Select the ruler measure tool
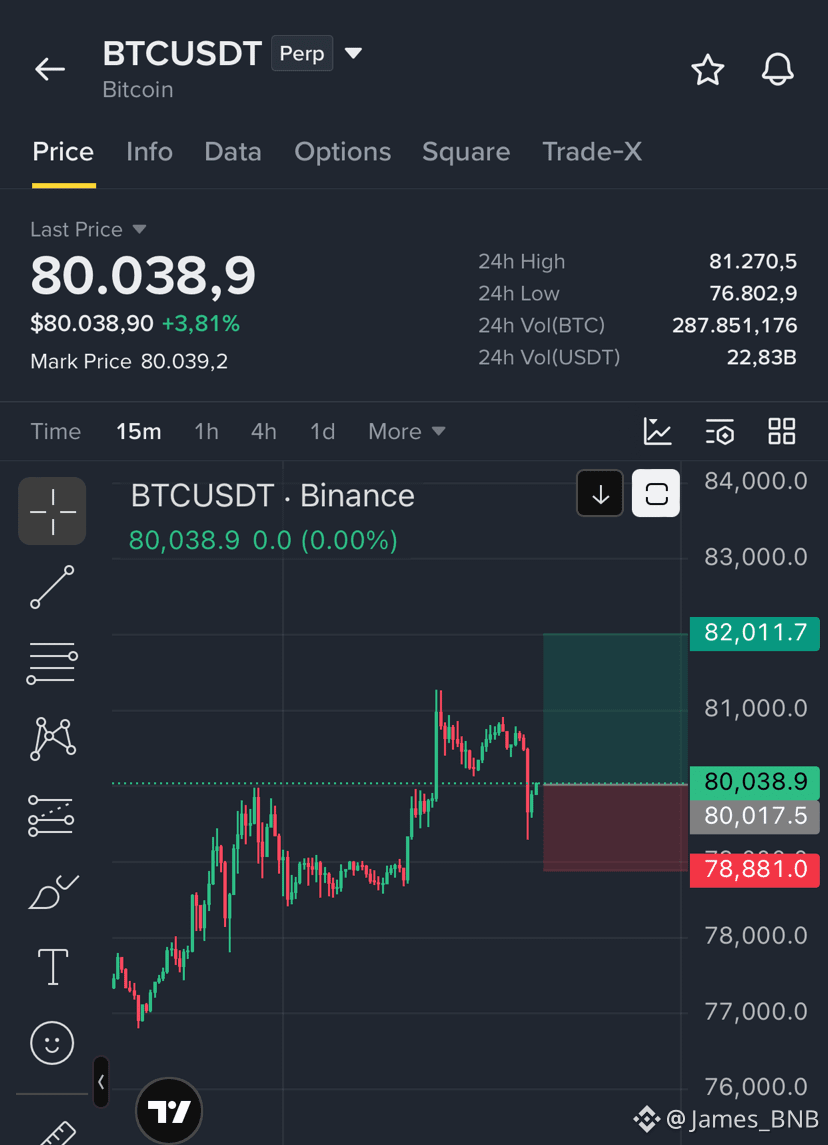 pyautogui.click(x=58, y=1132)
